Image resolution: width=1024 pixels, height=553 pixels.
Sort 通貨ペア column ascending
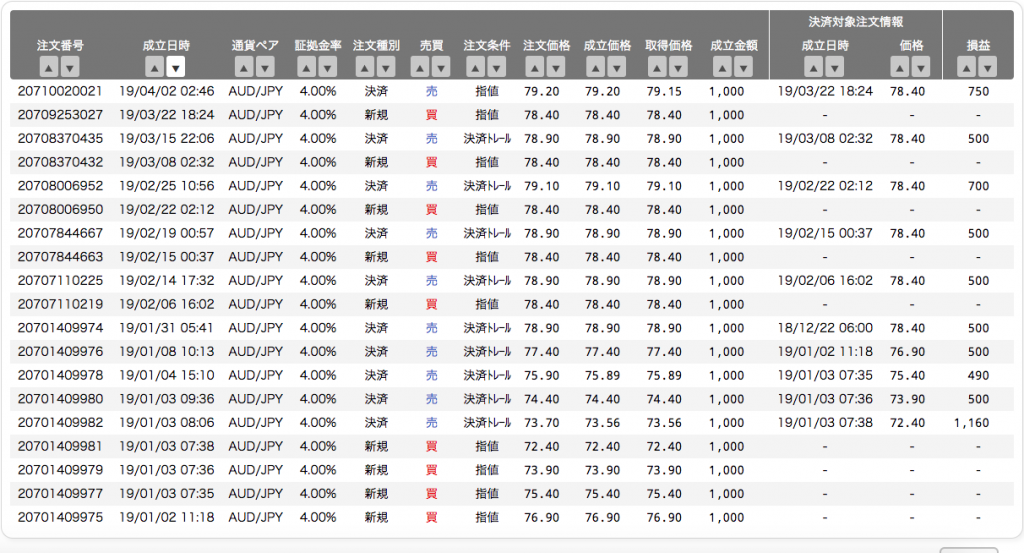tap(244, 67)
